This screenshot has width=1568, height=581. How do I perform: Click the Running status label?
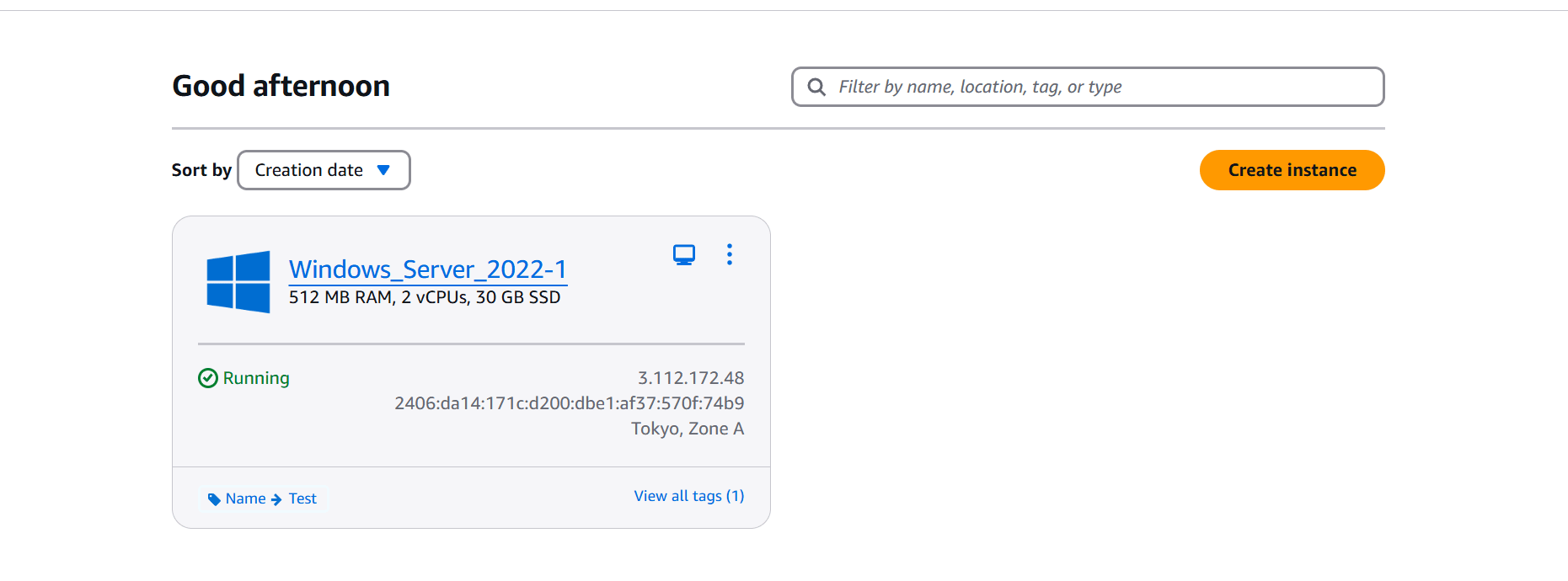pyautogui.click(x=256, y=378)
